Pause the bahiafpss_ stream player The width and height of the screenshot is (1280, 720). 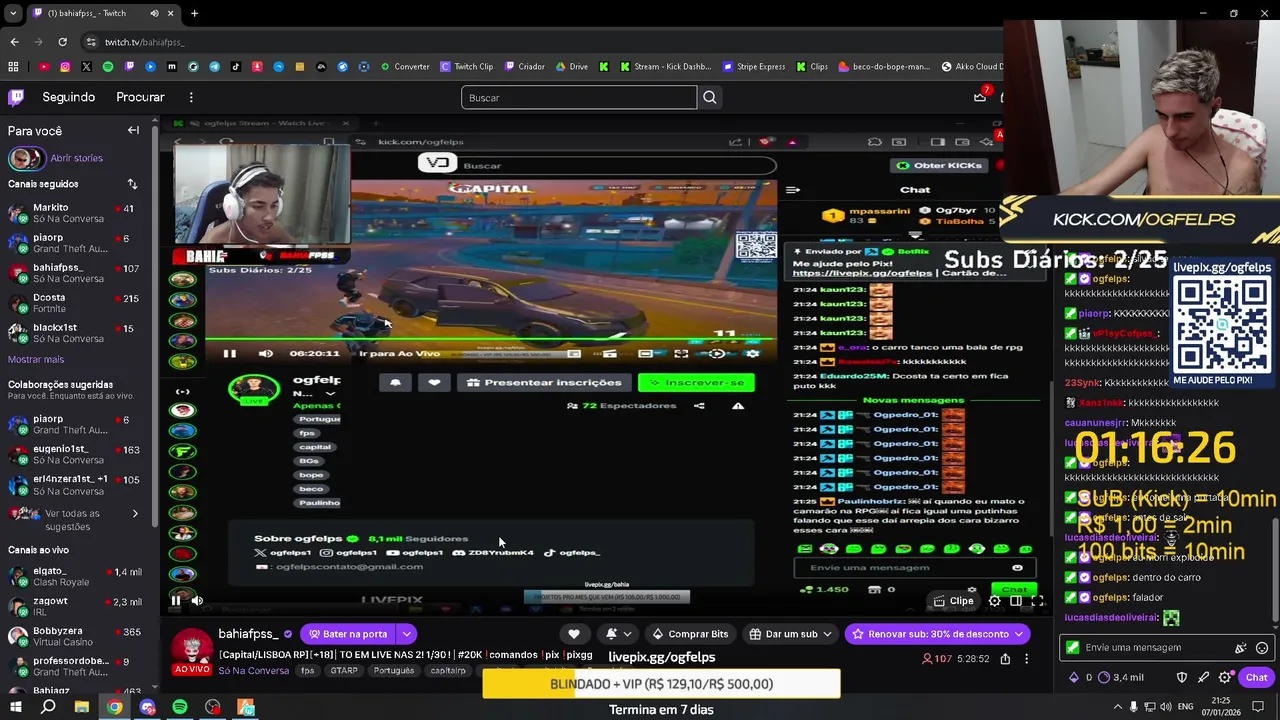176,600
